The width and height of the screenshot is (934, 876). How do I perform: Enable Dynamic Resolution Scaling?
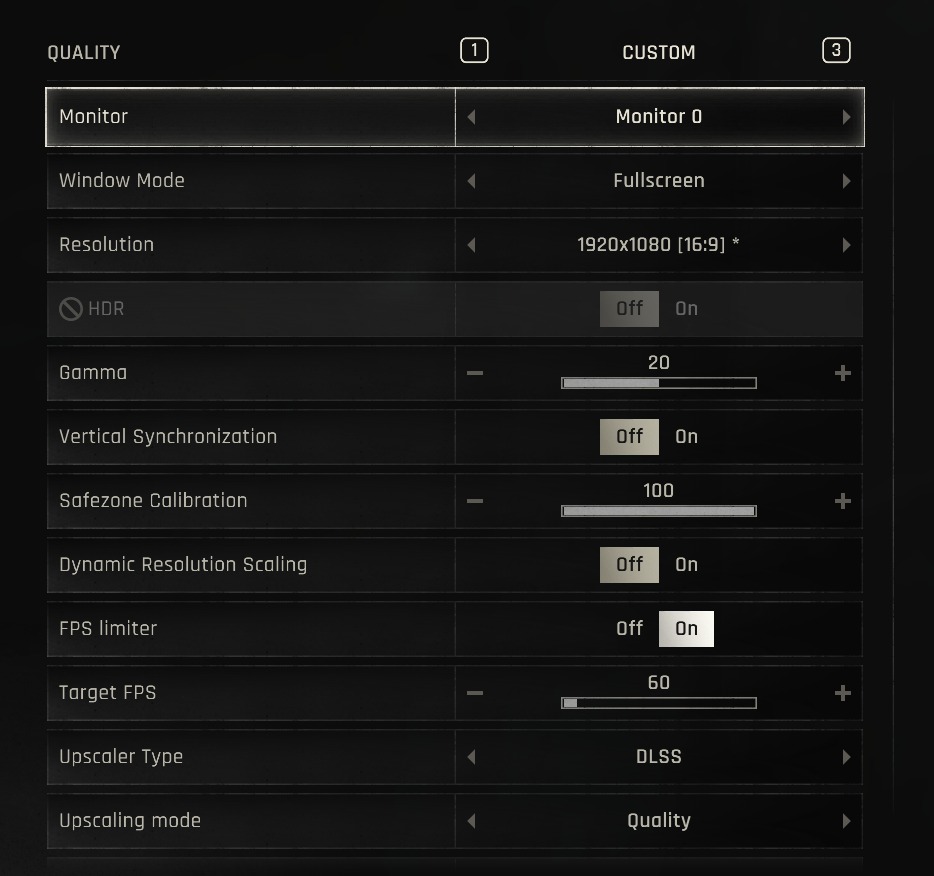coord(686,565)
